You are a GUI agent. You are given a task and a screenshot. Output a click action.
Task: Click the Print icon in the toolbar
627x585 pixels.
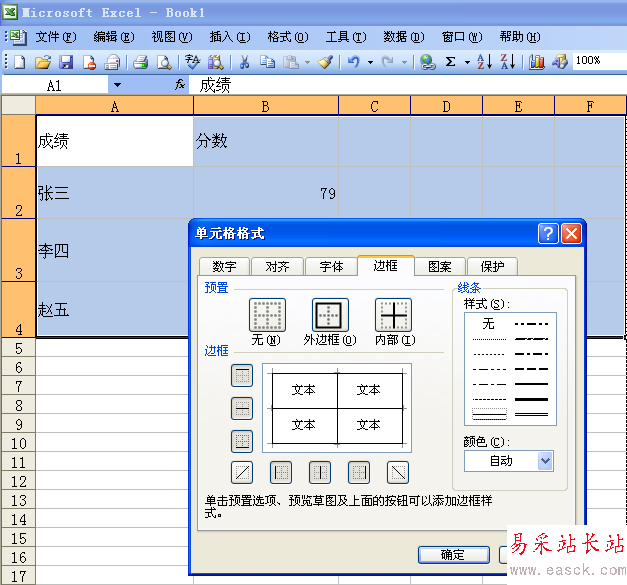click(x=140, y=62)
